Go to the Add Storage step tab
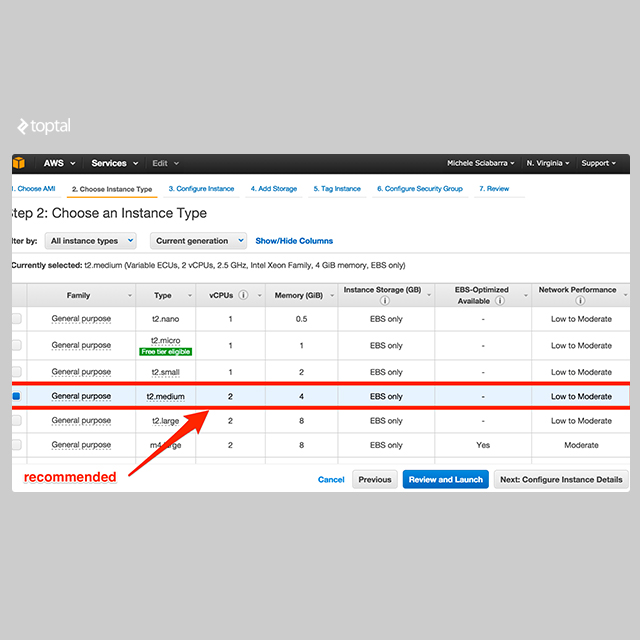Image resolution: width=640 pixels, height=640 pixels. pos(274,189)
